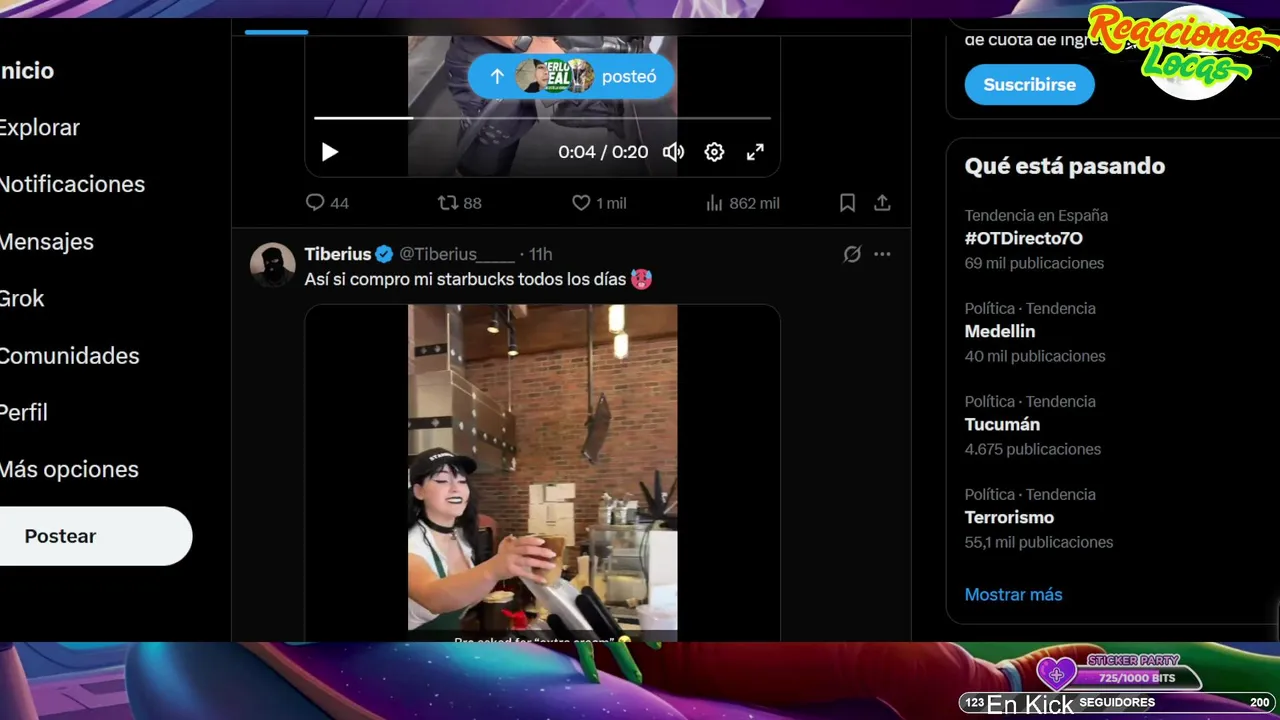The image size is (1280, 720).
Task: View the 862 mil analytics icon
Action: pos(714,203)
